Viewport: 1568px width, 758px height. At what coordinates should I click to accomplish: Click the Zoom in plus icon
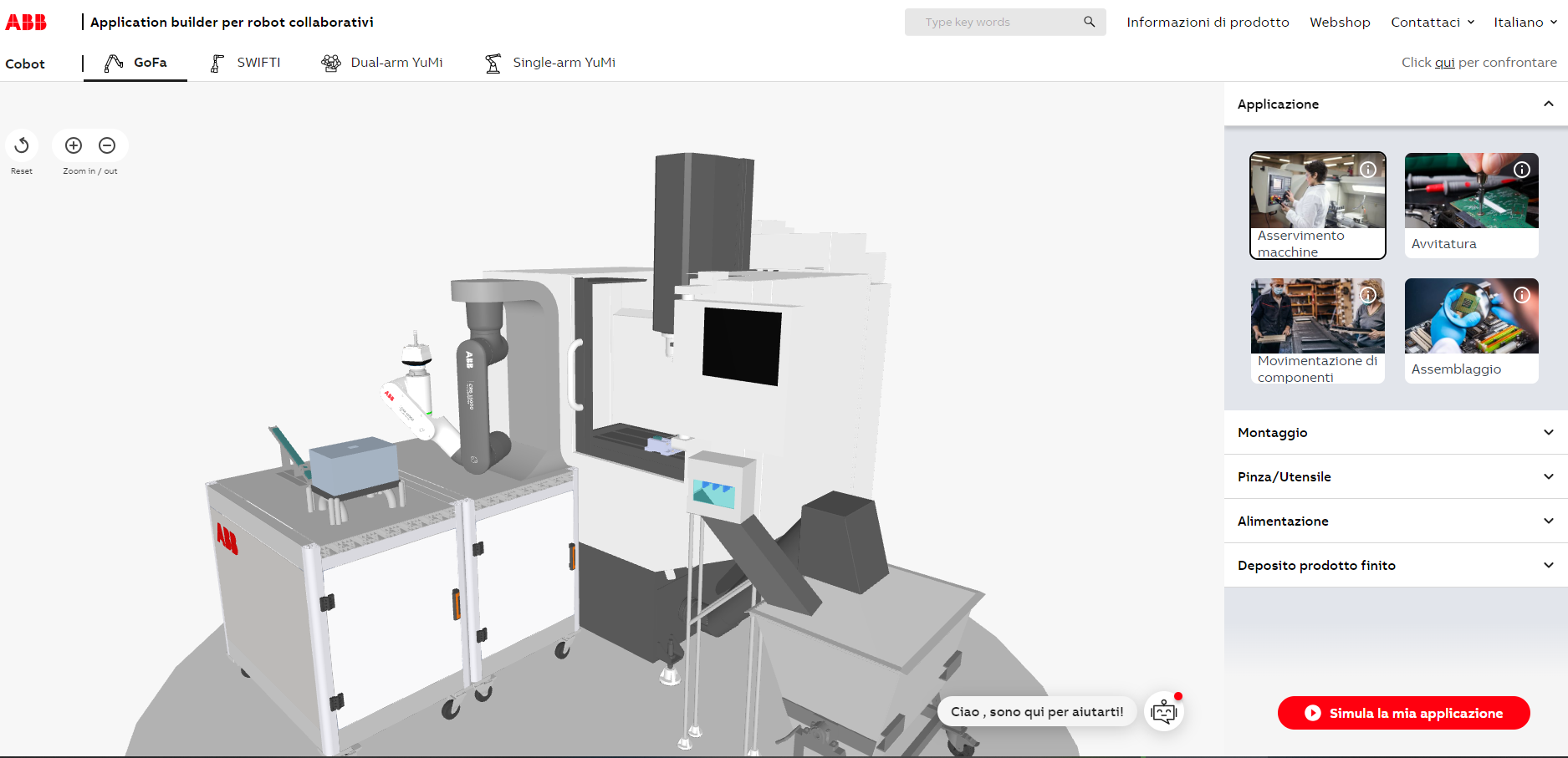(x=74, y=145)
